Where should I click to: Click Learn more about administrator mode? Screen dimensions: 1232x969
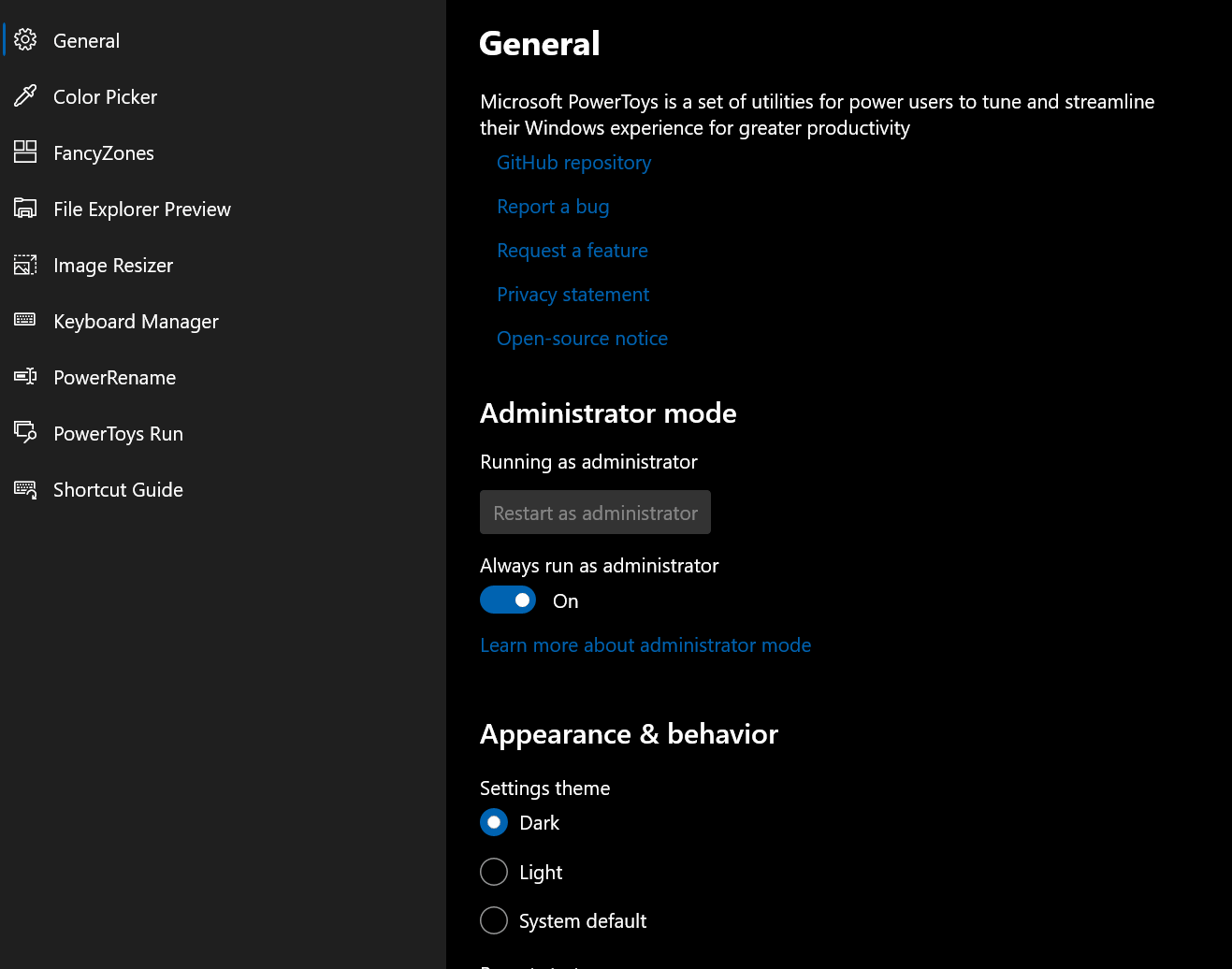point(645,645)
